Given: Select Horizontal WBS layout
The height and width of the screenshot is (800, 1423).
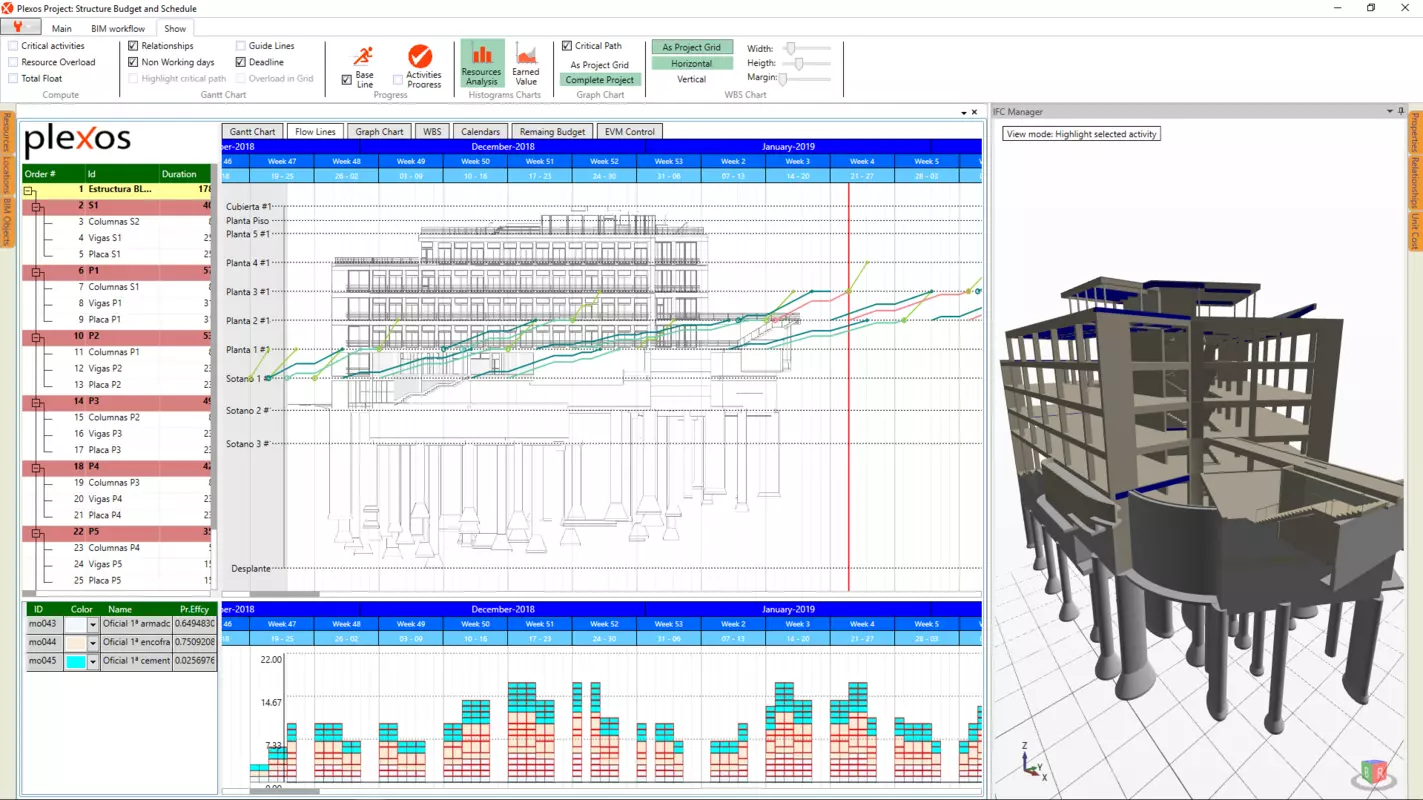Looking at the screenshot, I should tap(692, 63).
